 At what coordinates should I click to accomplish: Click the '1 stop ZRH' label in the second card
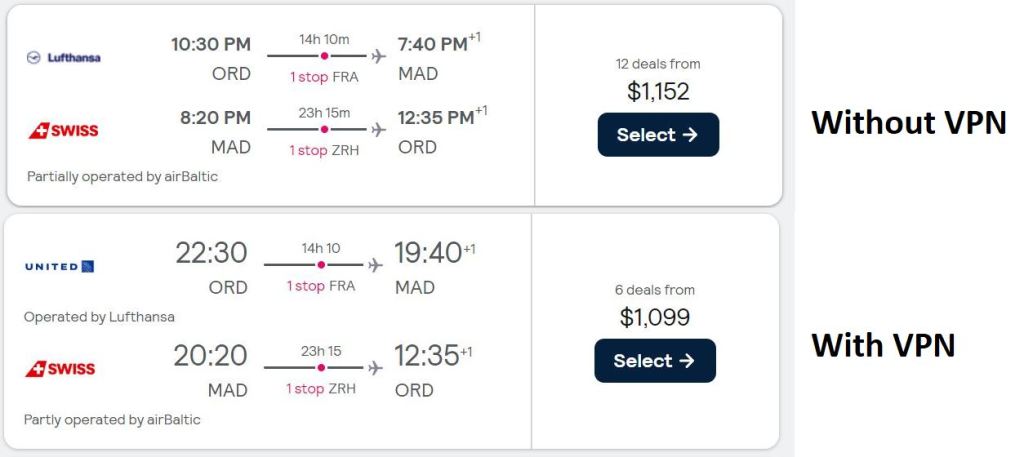point(320,388)
